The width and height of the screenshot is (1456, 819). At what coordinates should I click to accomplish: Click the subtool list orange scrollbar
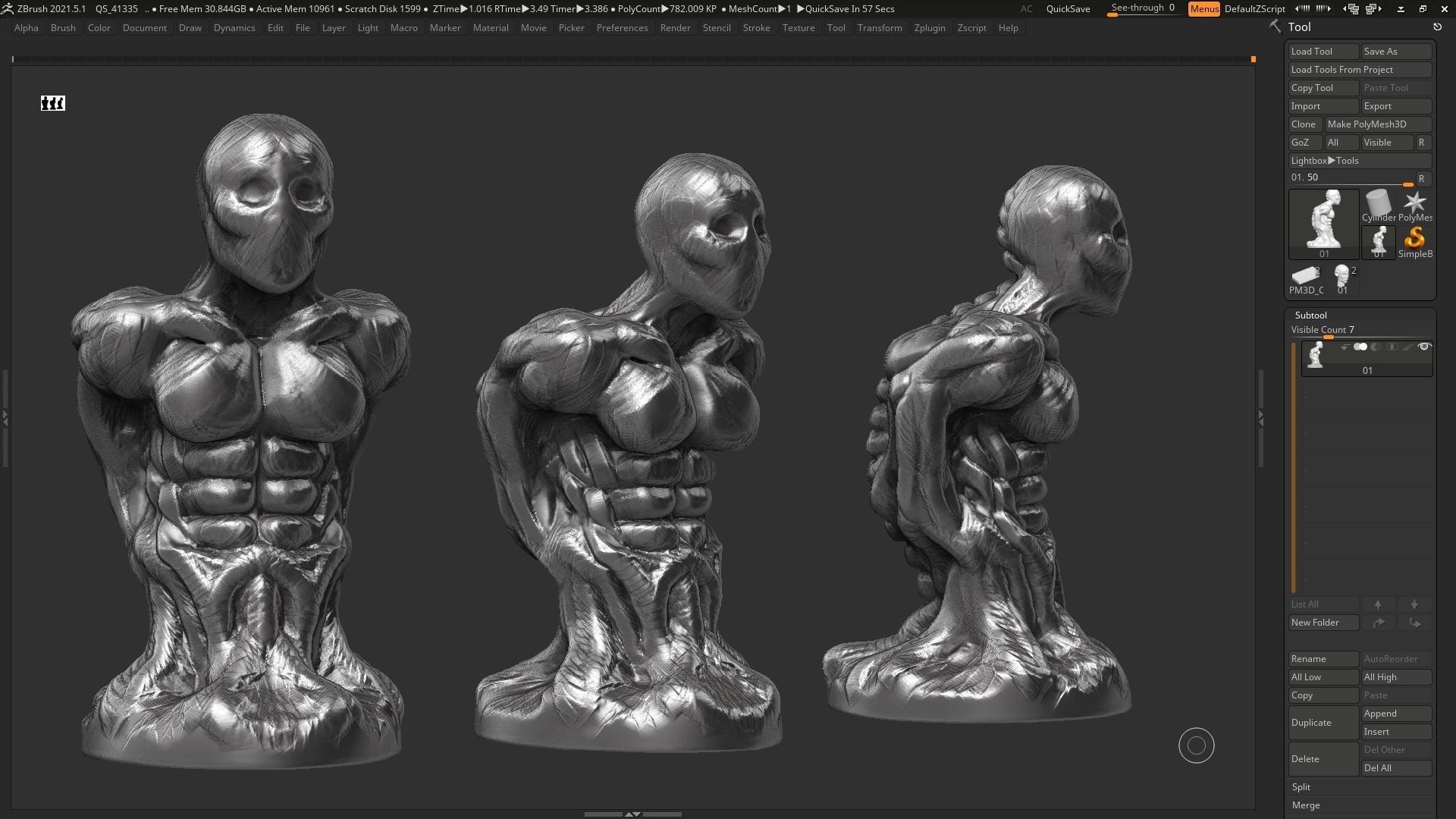[1294, 468]
